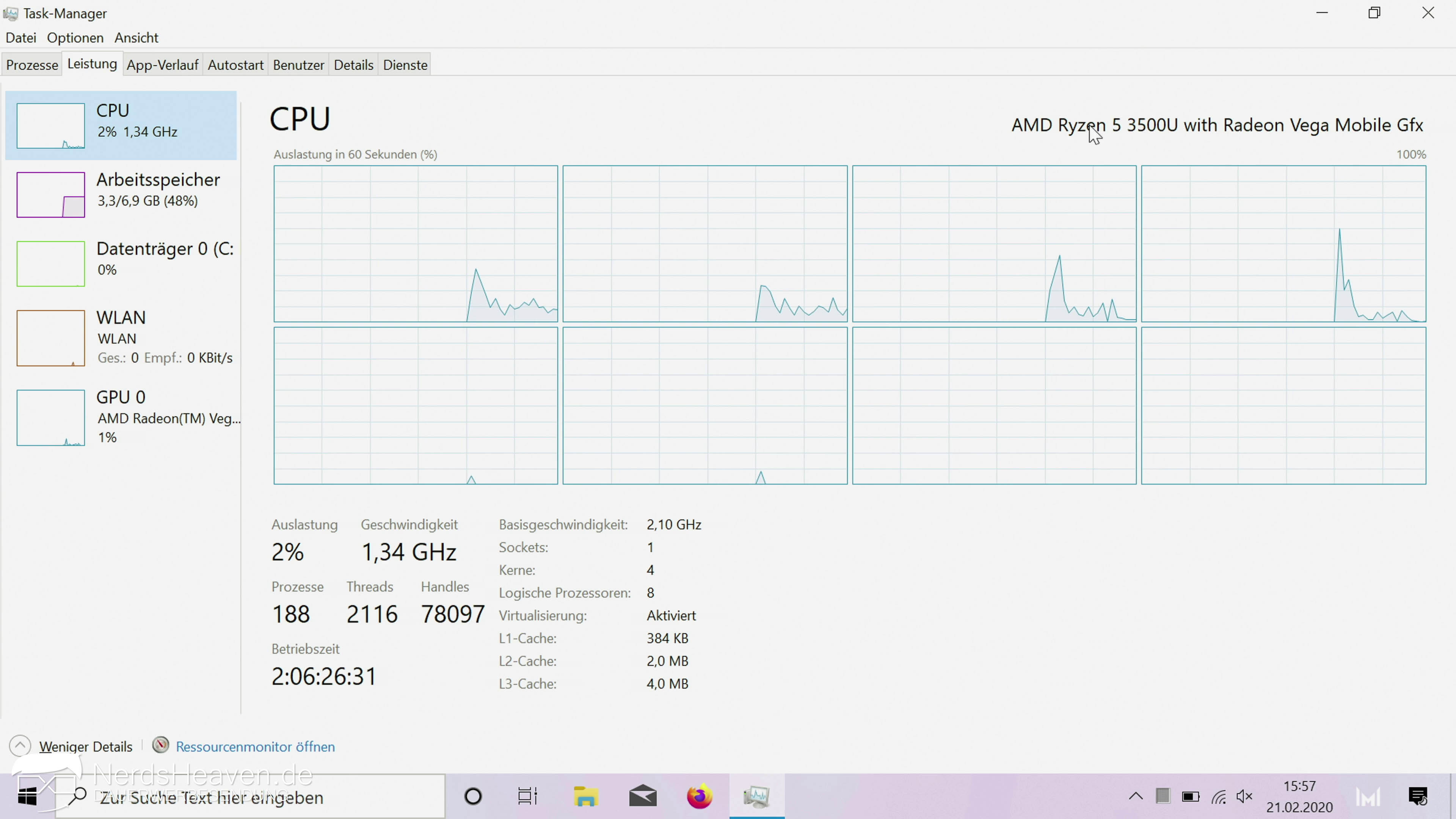The image size is (1456, 819).
Task: Open the clock showing 15:57
Action: point(1299,797)
